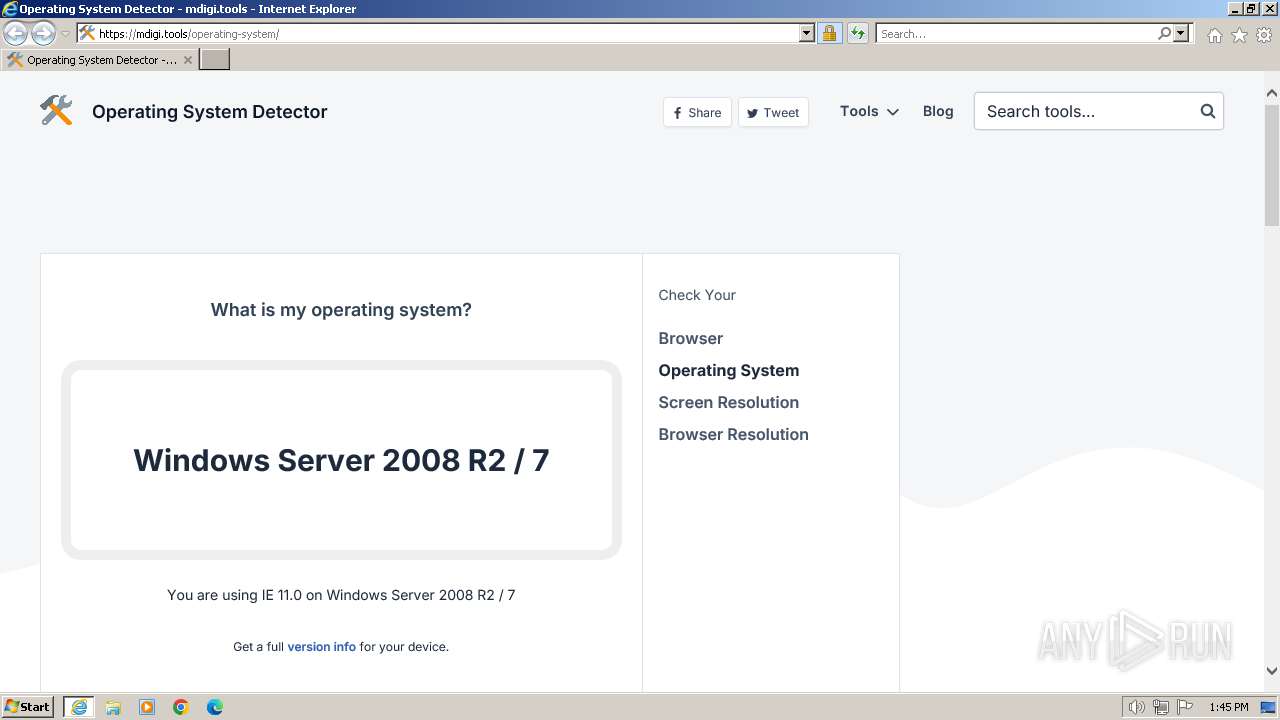Go to the IE Home page icon
The image size is (1280, 720).
pyautogui.click(x=1214, y=35)
